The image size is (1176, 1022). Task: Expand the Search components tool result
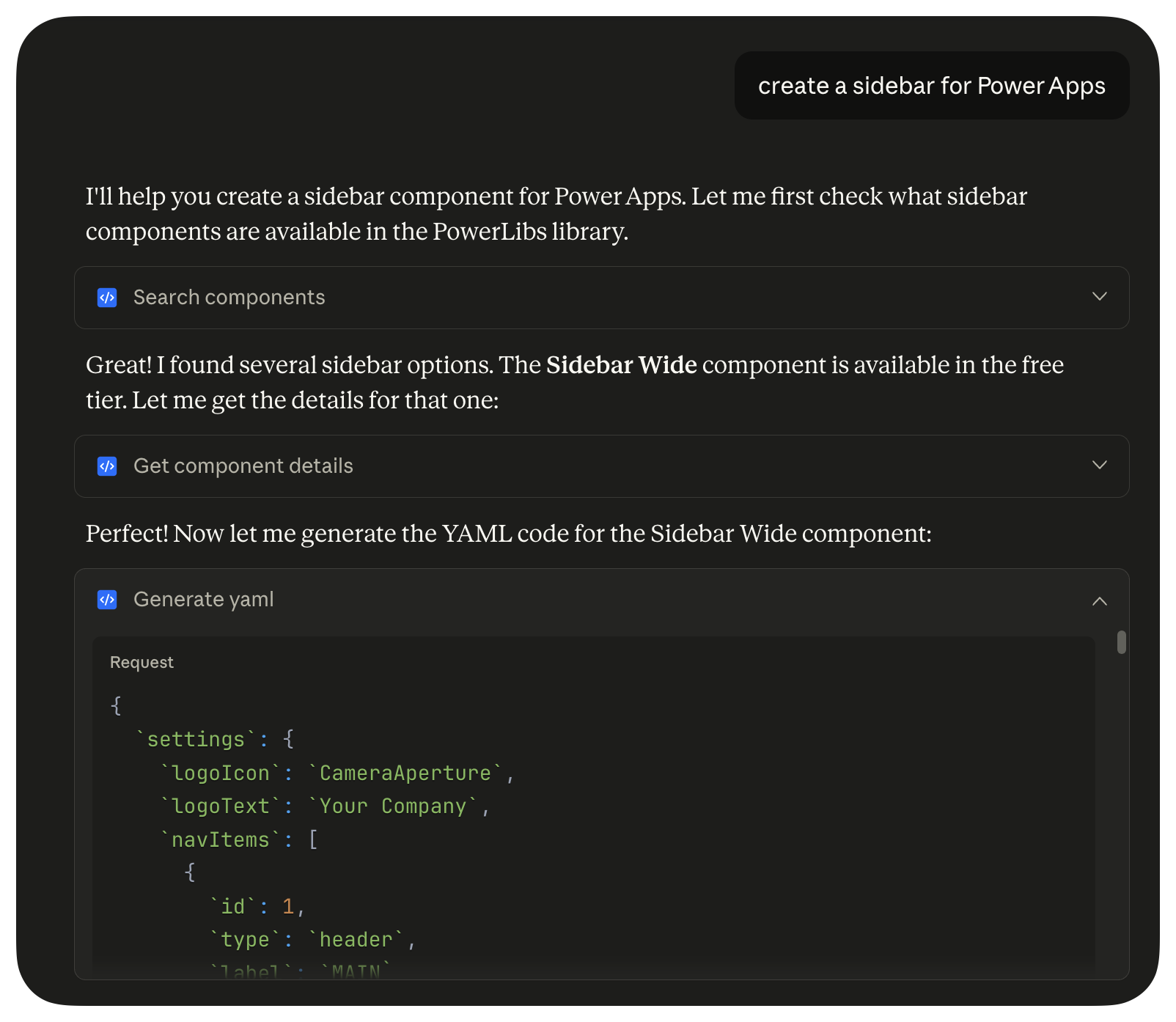pyautogui.click(x=1099, y=297)
